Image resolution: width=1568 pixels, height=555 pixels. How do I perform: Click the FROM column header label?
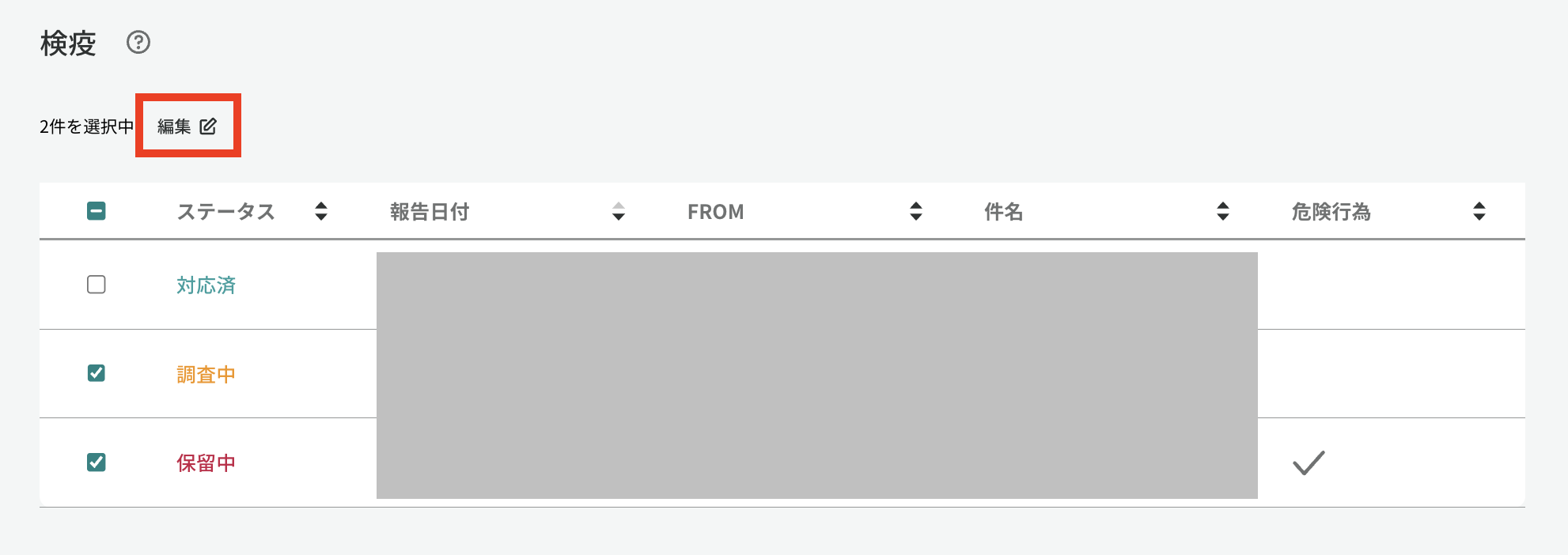coord(716,212)
